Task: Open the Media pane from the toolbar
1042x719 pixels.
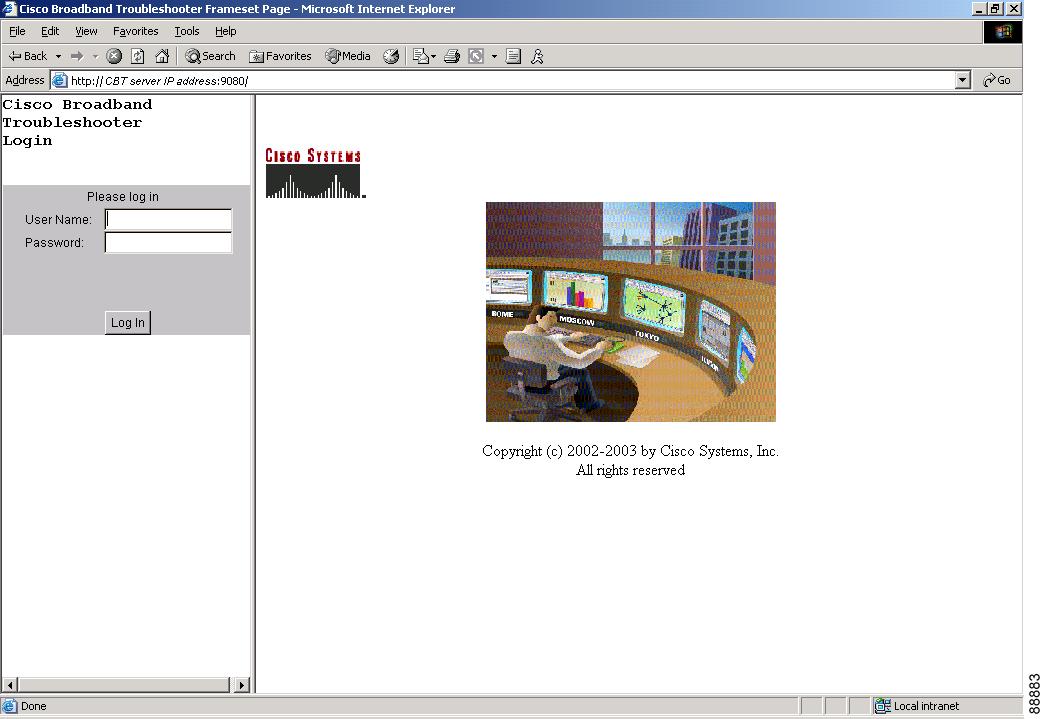Action: [348, 56]
